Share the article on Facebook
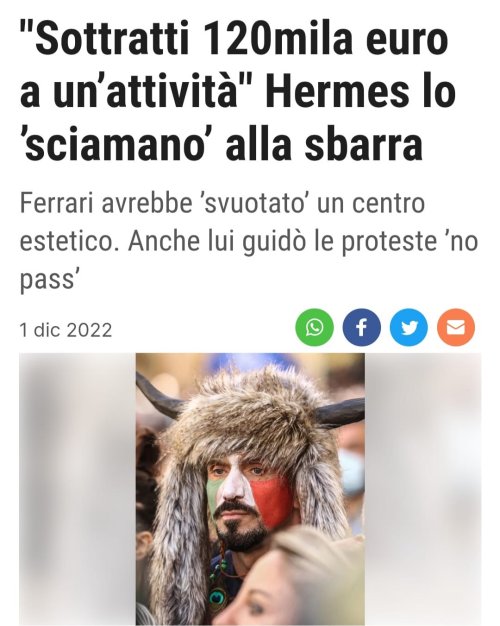 (361, 327)
